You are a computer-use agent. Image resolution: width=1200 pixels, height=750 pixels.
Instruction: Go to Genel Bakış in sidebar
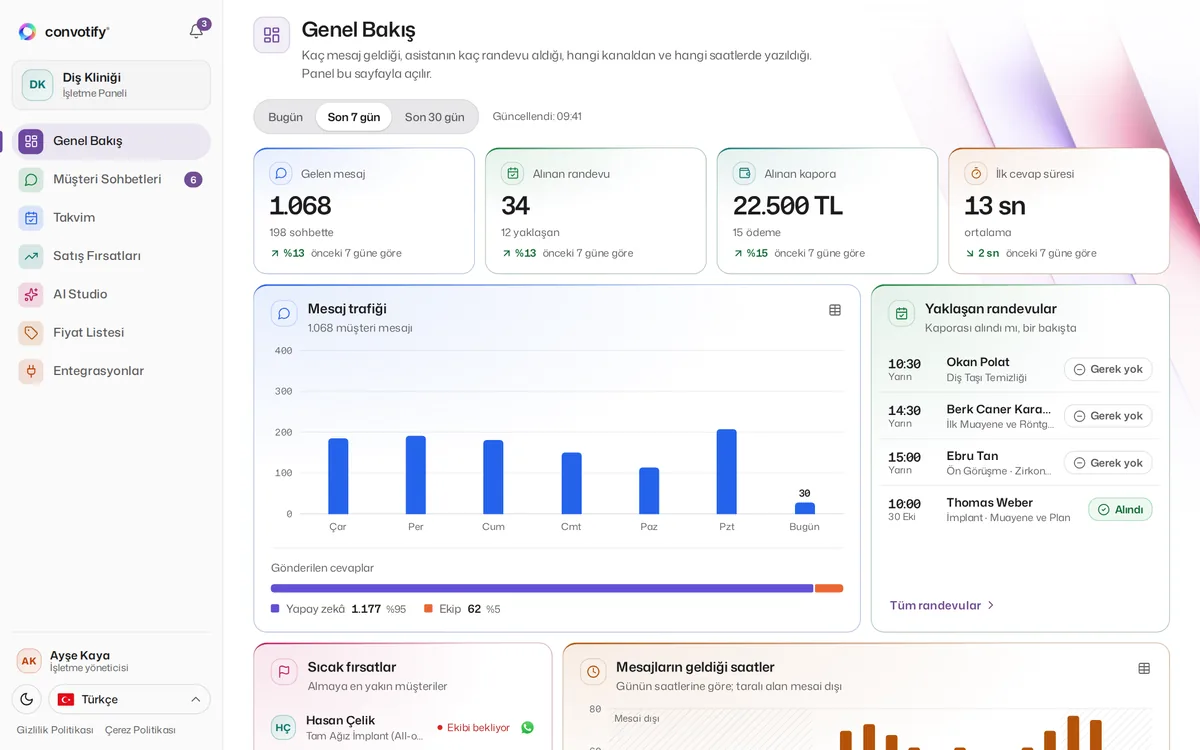[111, 141]
